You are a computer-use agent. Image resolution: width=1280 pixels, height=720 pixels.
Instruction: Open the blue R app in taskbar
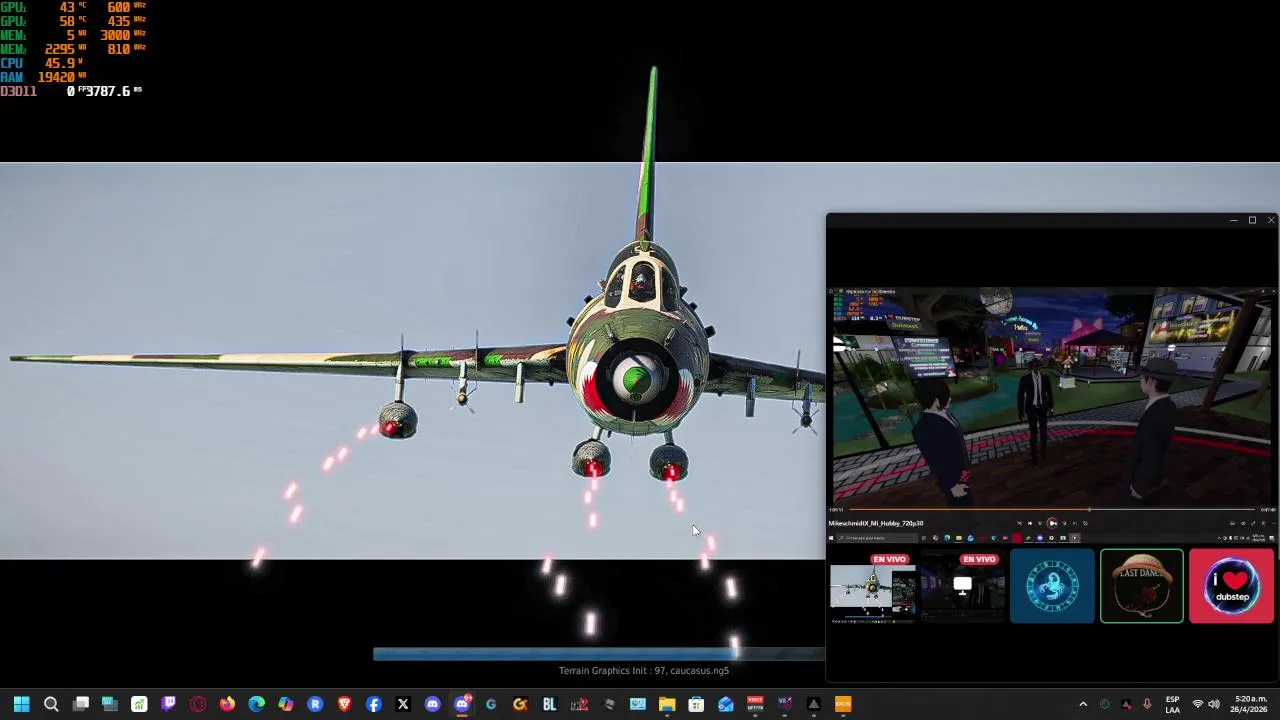(315, 704)
